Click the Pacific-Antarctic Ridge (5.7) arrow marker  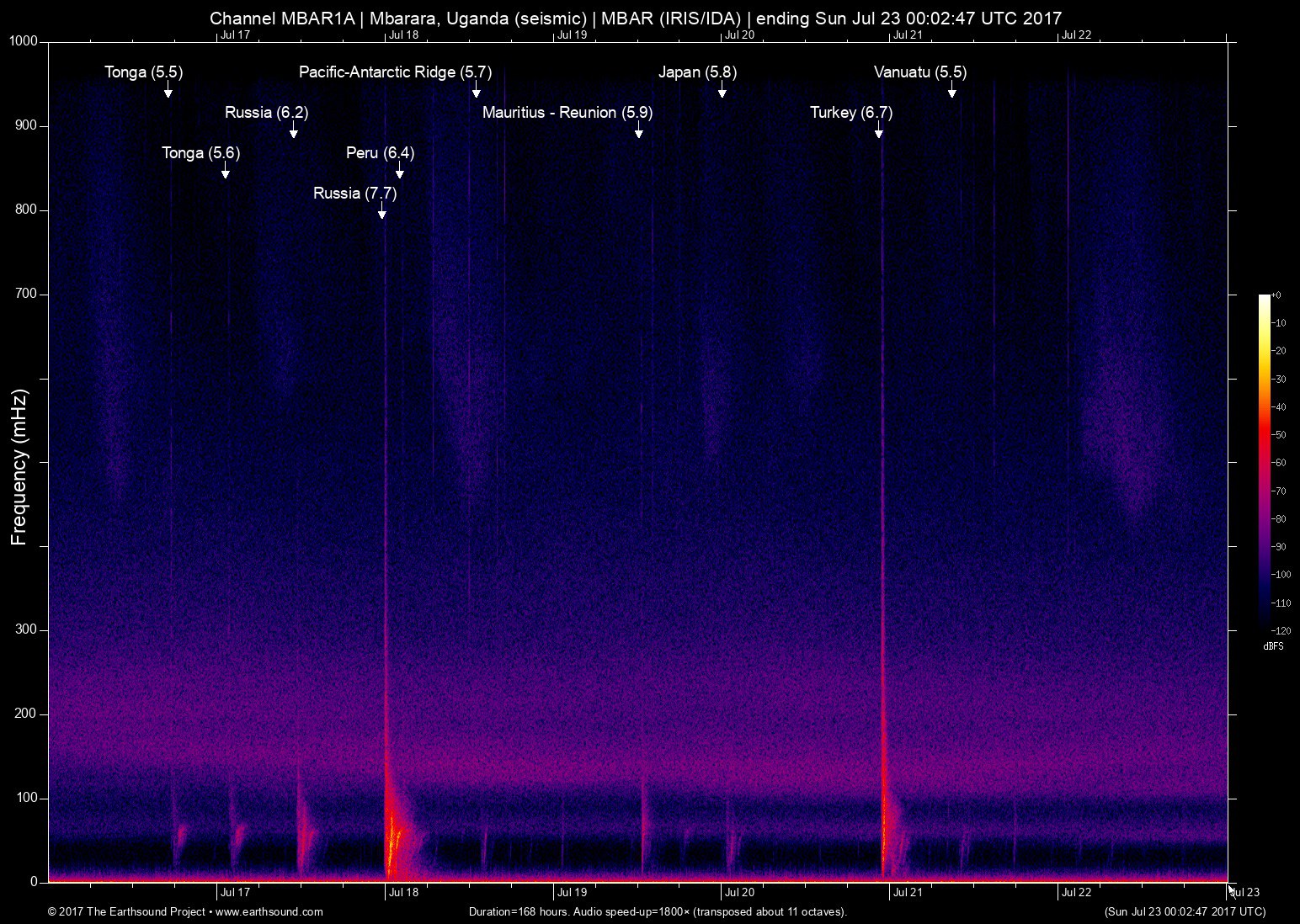(476, 91)
